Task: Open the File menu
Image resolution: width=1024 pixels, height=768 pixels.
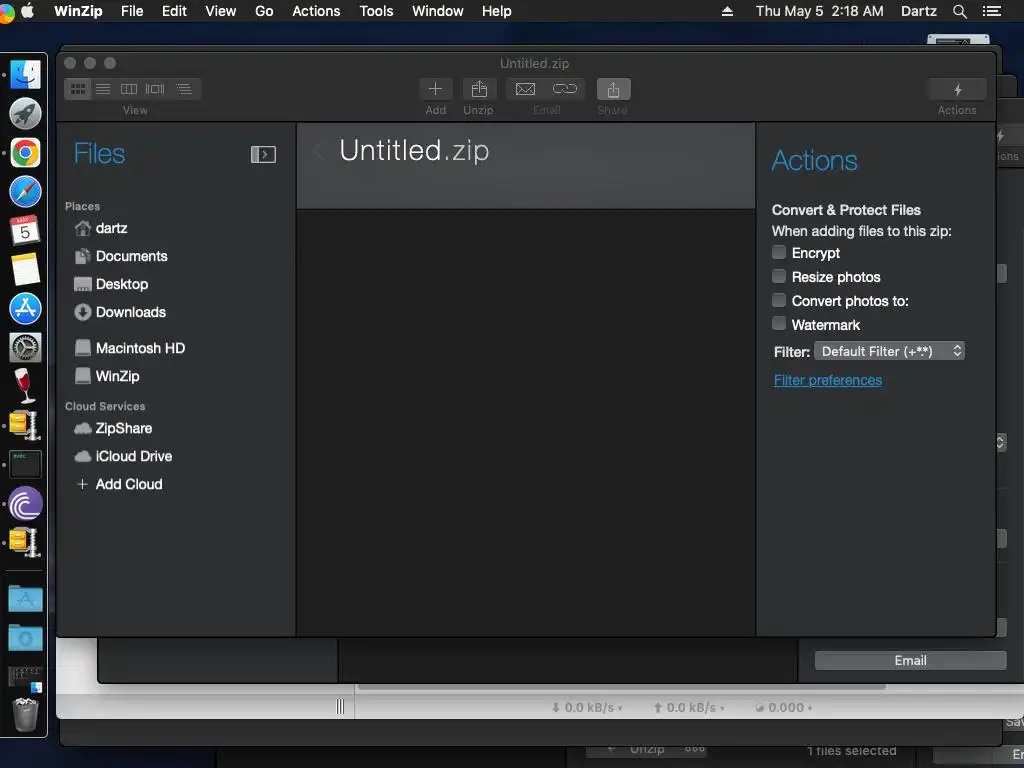Action: click(132, 11)
